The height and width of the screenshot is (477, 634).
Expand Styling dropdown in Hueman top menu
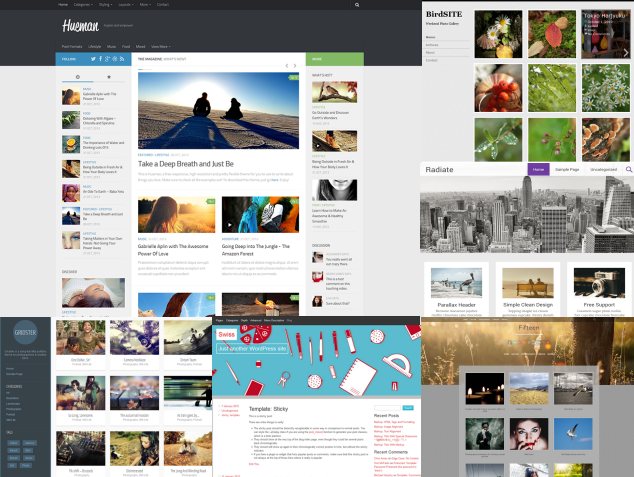point(106,5)
